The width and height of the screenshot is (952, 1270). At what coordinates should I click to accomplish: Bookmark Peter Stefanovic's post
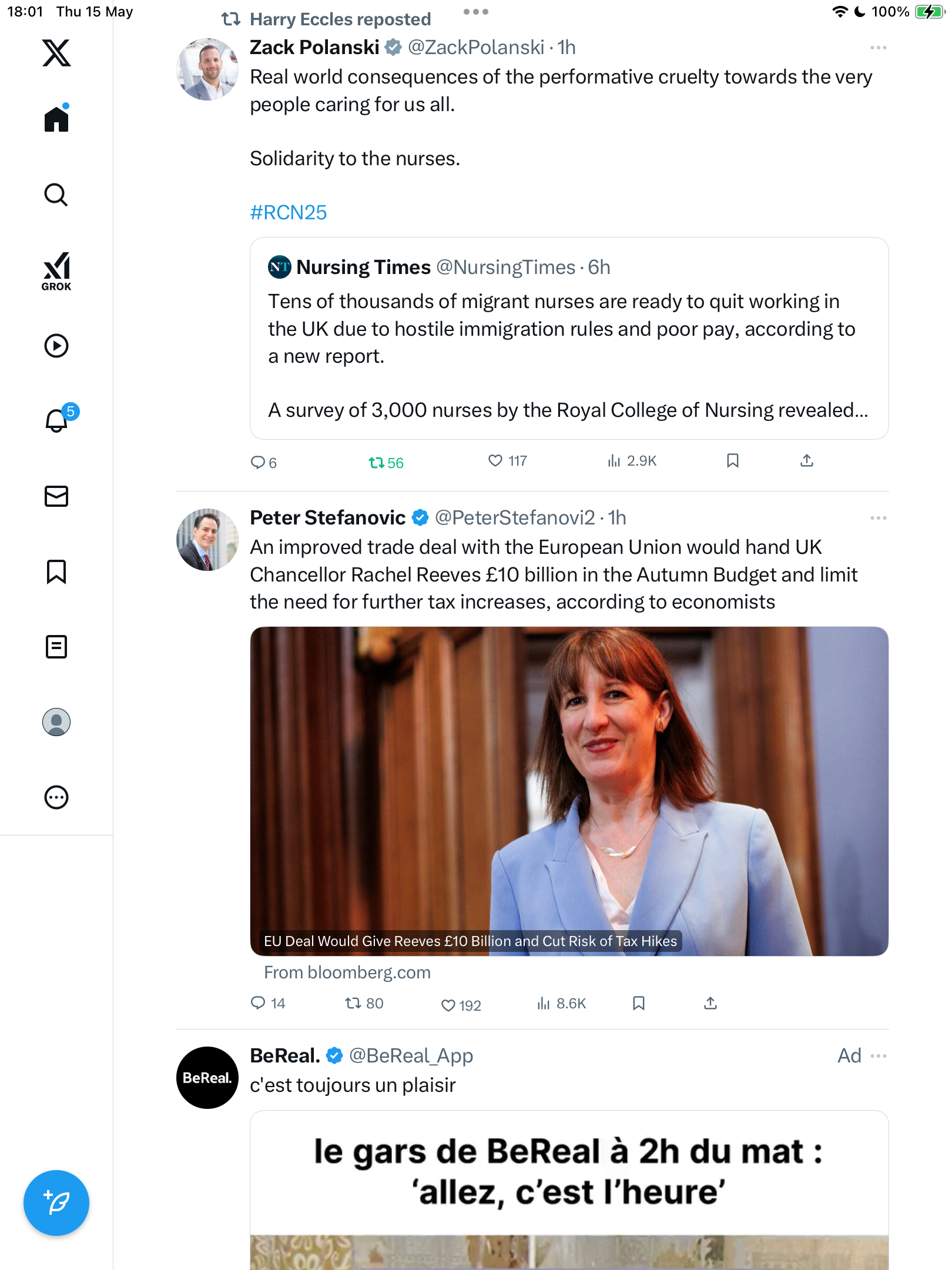click(x=639, y=1003)
